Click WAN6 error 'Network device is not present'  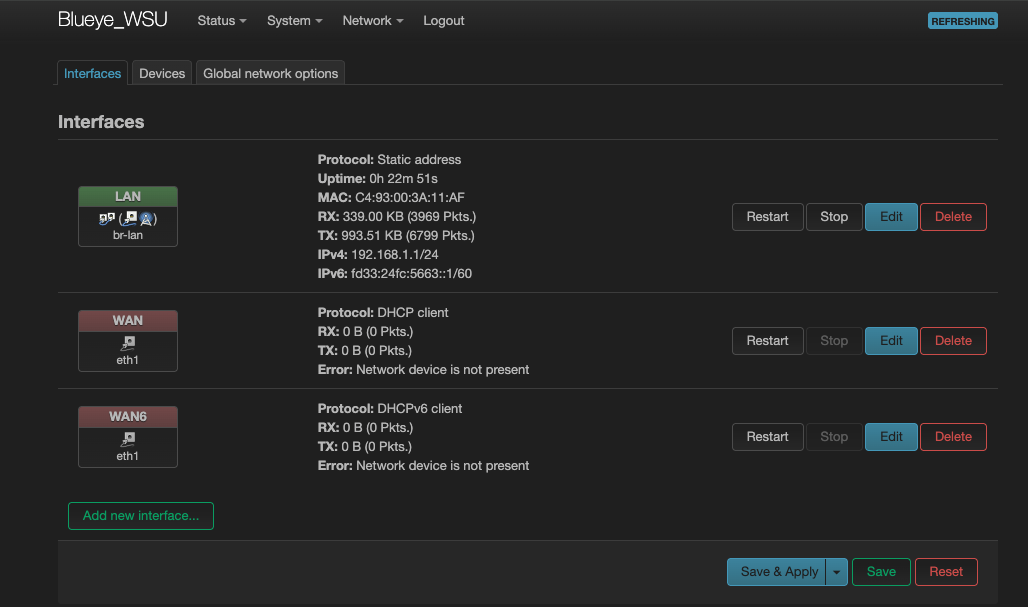443,465
